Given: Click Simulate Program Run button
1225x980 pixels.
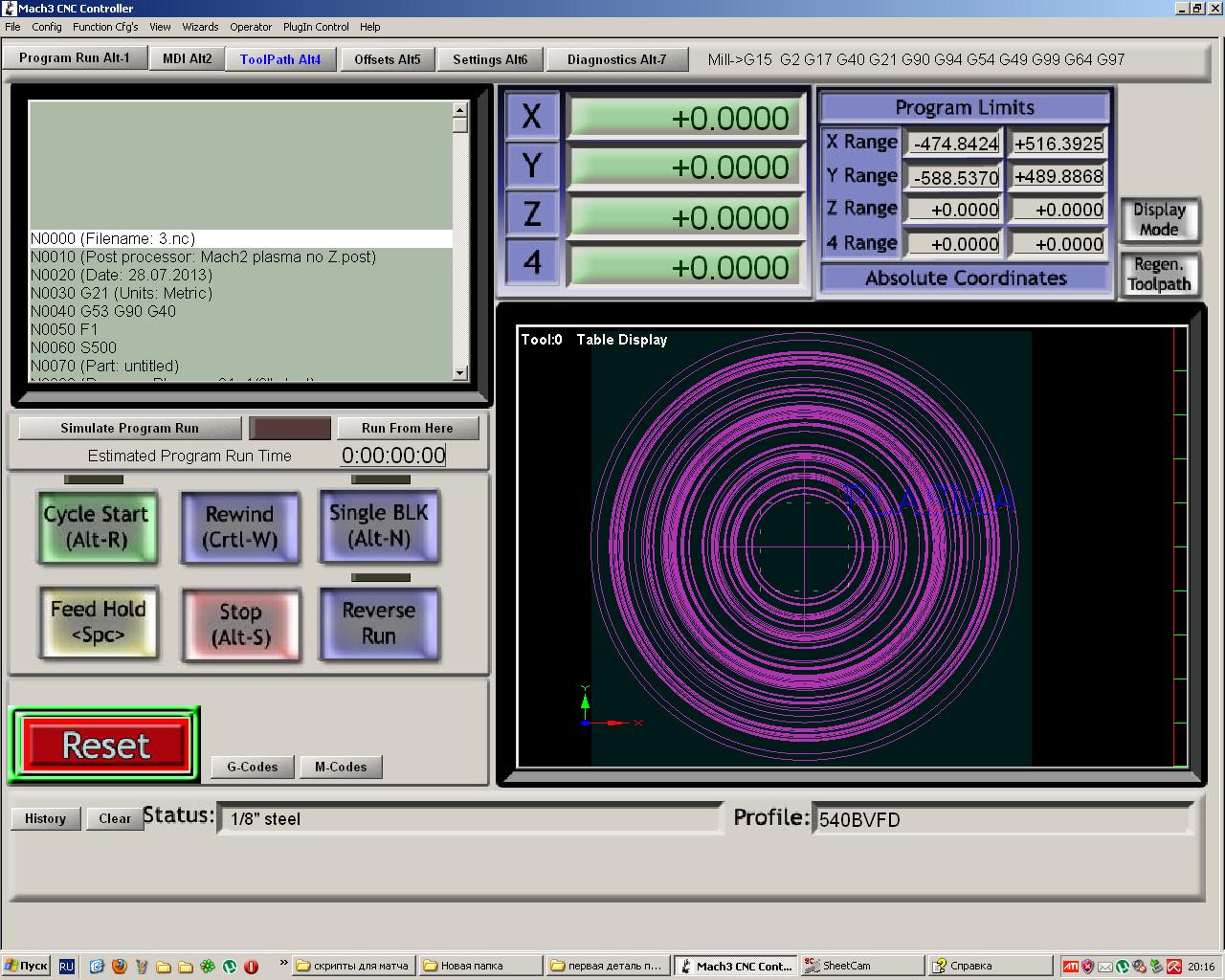Looking at the screenshot, I should click(129, 428).
